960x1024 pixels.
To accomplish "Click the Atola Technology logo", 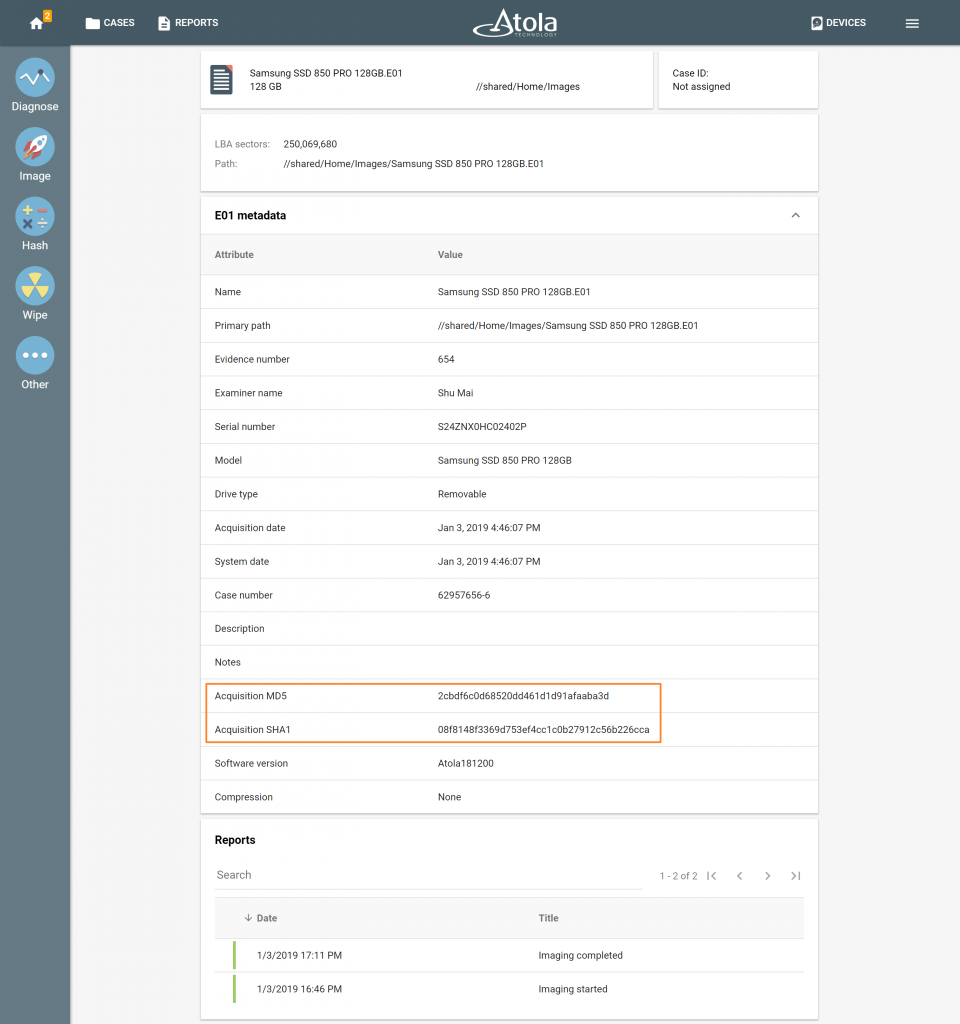I will point(515,23).
